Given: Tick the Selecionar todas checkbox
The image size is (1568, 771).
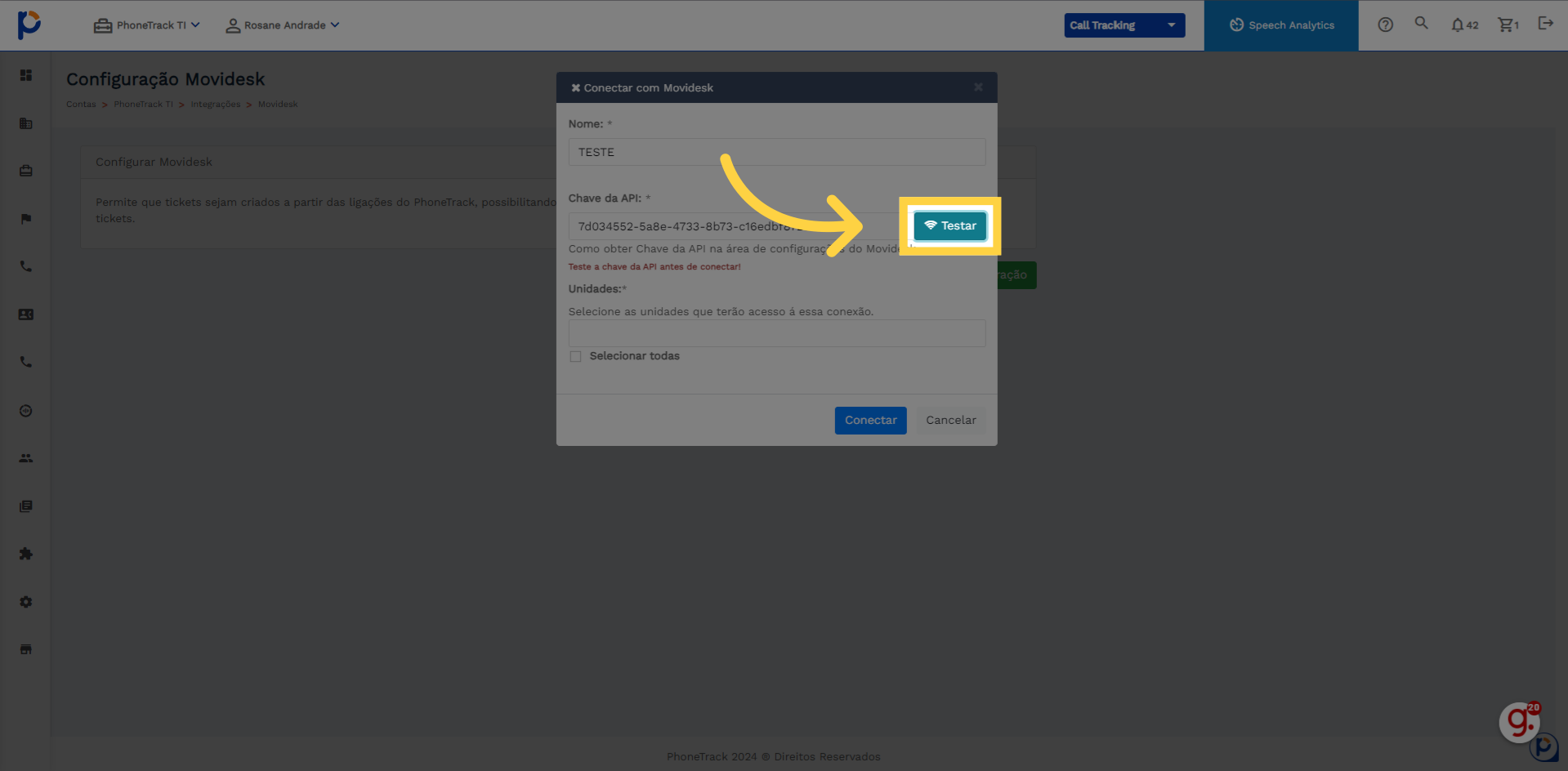Looking at the screenshot, I should tap(575, 356).
